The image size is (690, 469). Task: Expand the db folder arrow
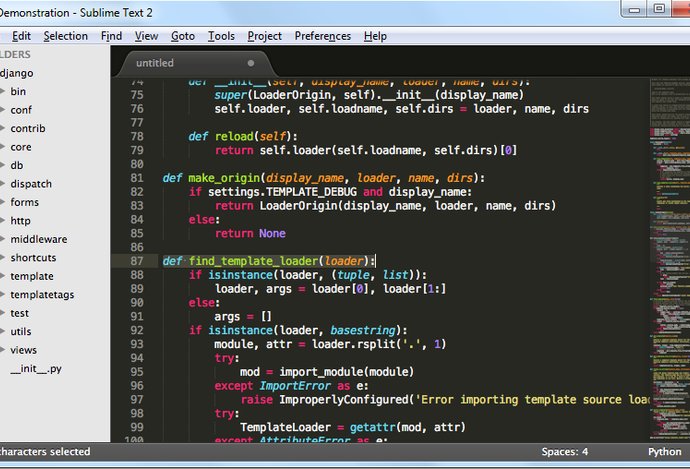pyautogui.click(x=3, y=165)
